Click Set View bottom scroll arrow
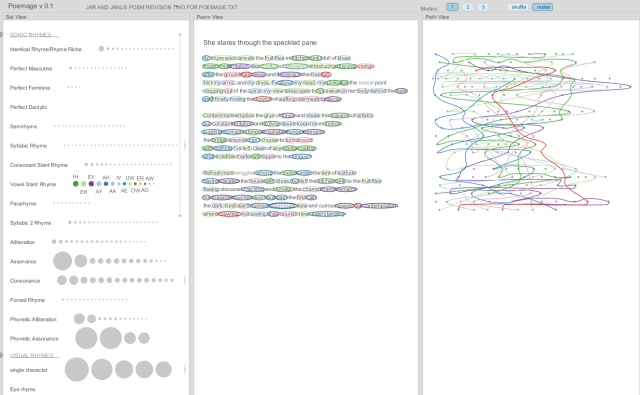 coord(180,215)
